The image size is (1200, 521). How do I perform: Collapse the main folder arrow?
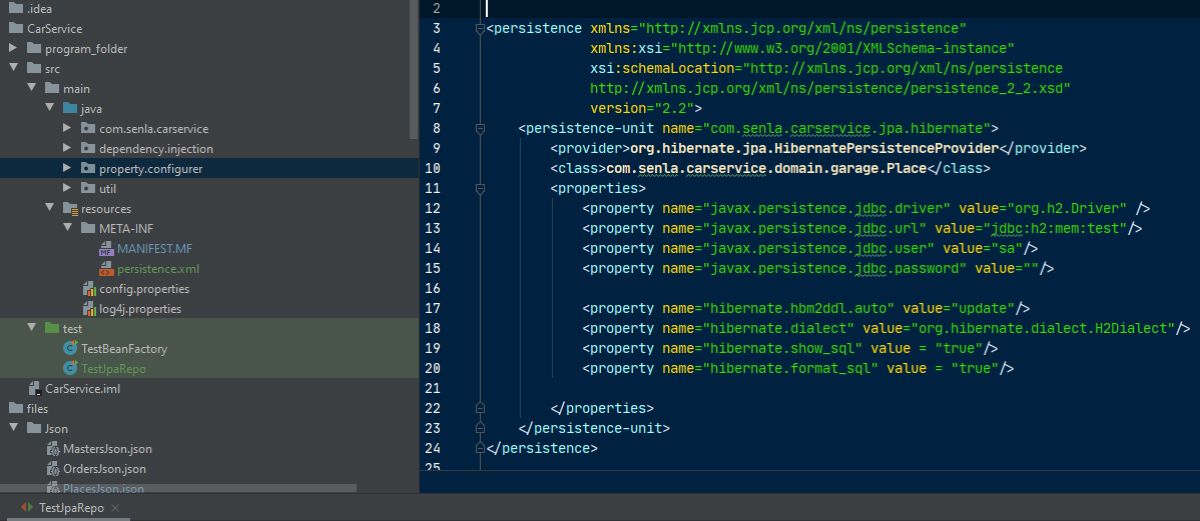point(31,88)
